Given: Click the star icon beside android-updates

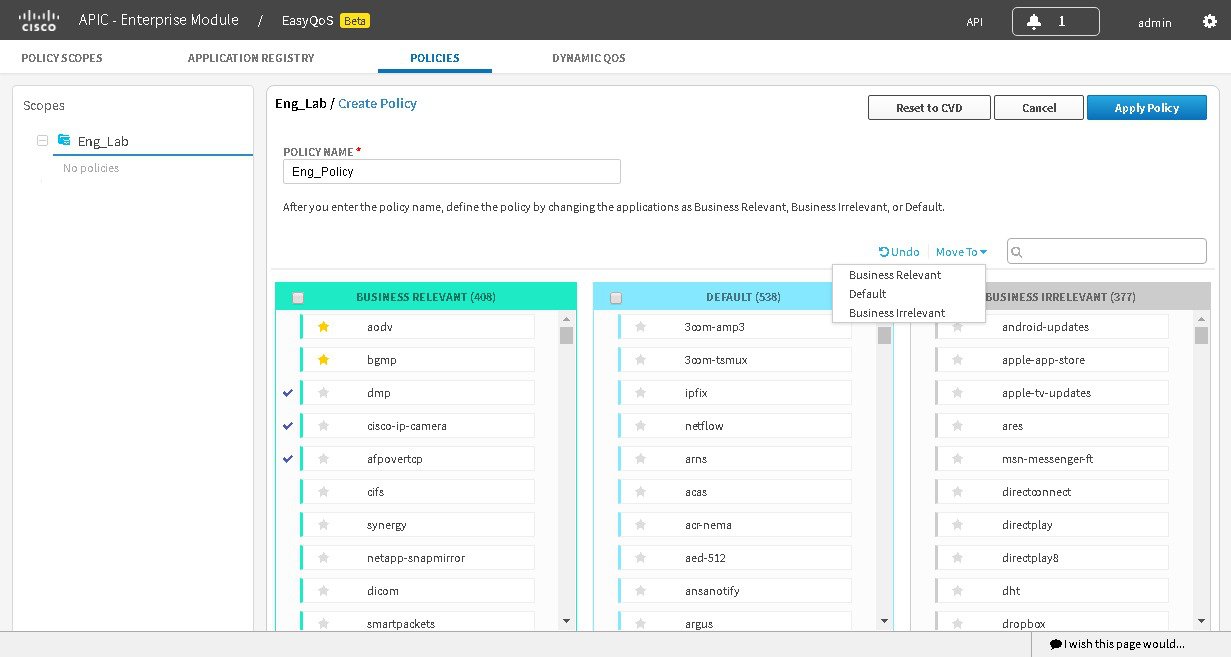Looking at the screenshot, I should click(x=959, y=326).
